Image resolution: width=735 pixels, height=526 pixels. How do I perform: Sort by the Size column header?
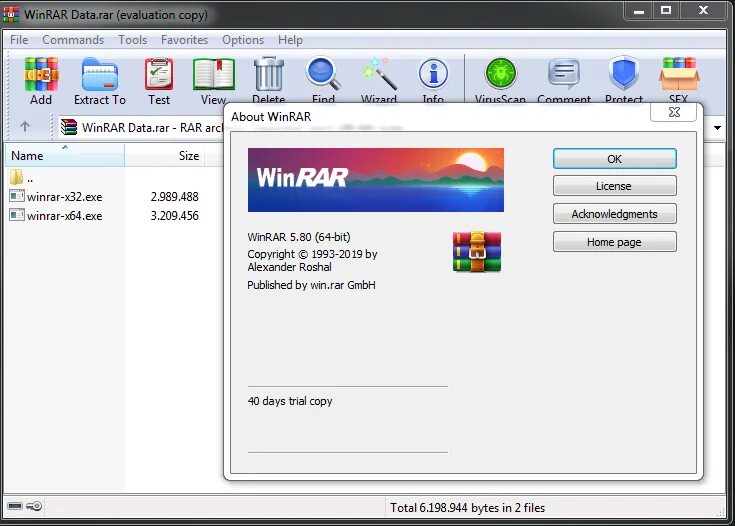coord(165,155)
